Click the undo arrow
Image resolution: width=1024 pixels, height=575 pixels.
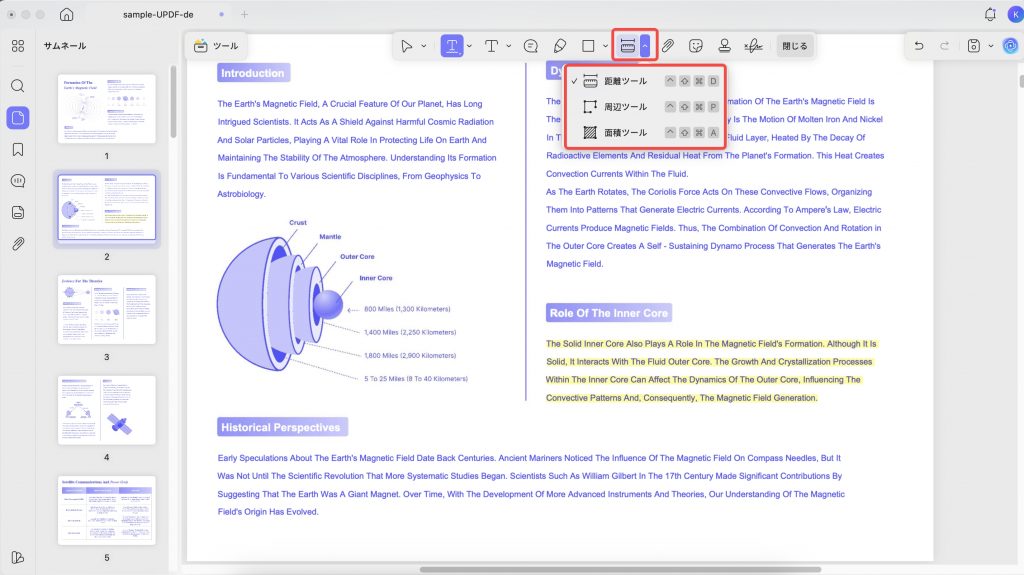pos(919,46)
